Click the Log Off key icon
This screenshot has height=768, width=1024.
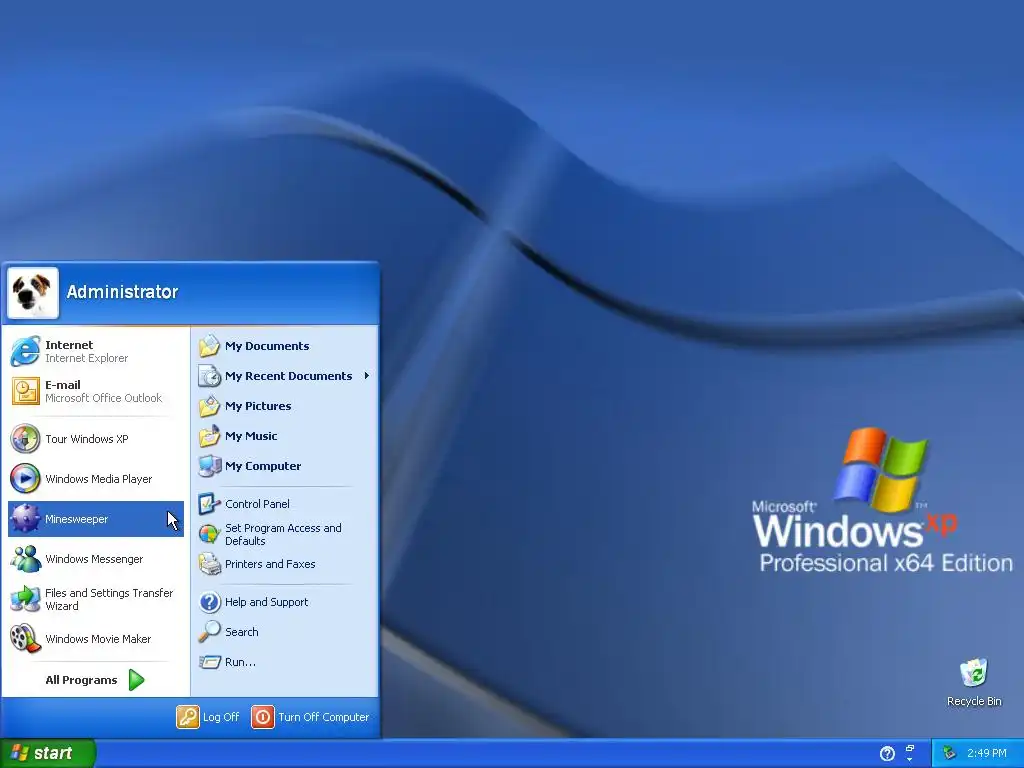[187, 716]
